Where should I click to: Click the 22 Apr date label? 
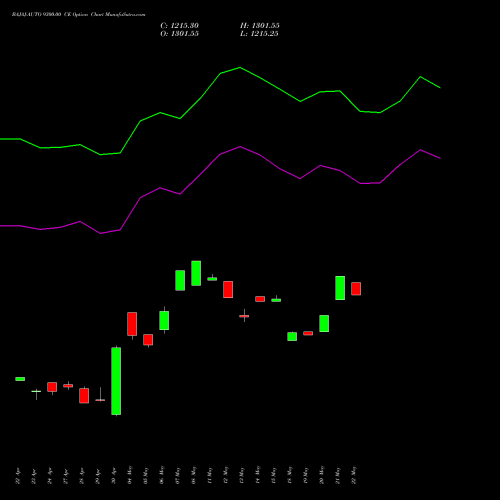coord(18,476)
